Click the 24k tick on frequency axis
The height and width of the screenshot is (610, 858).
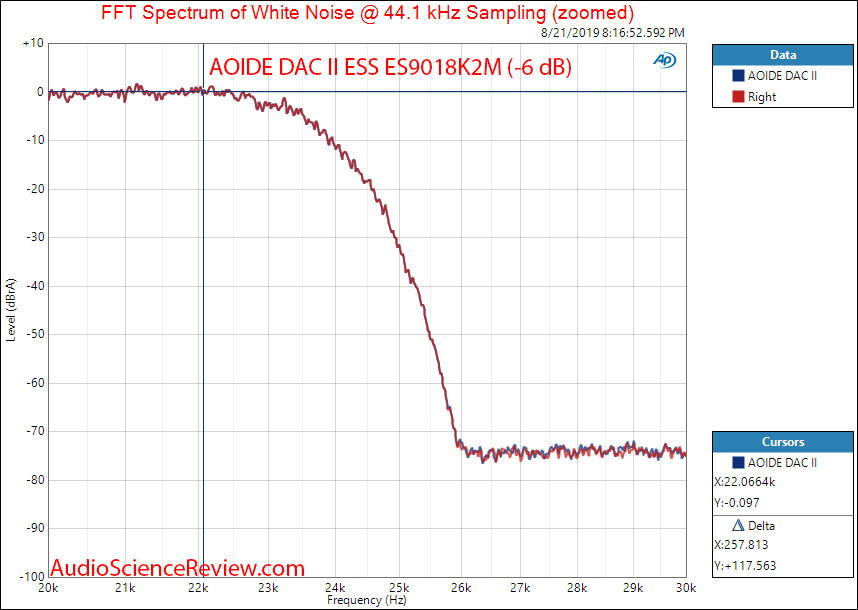(x=335, y=588)
